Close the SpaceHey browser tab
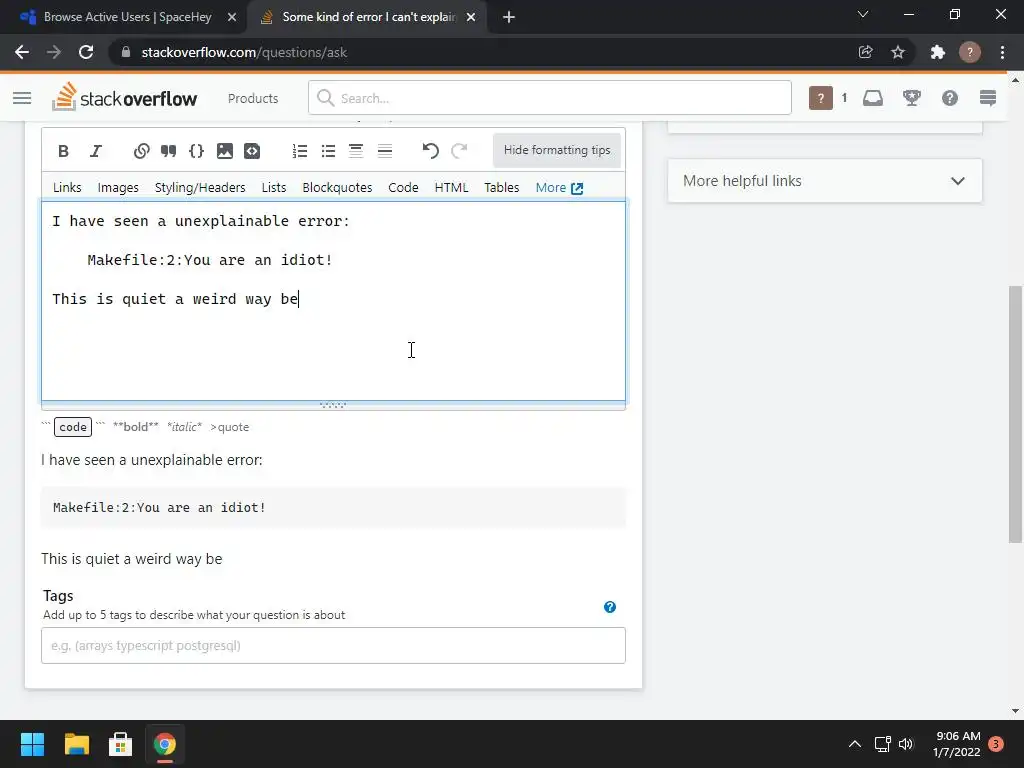Viewport: 1024px width, 768px height. pyautogui.click(x=232, y=17)
